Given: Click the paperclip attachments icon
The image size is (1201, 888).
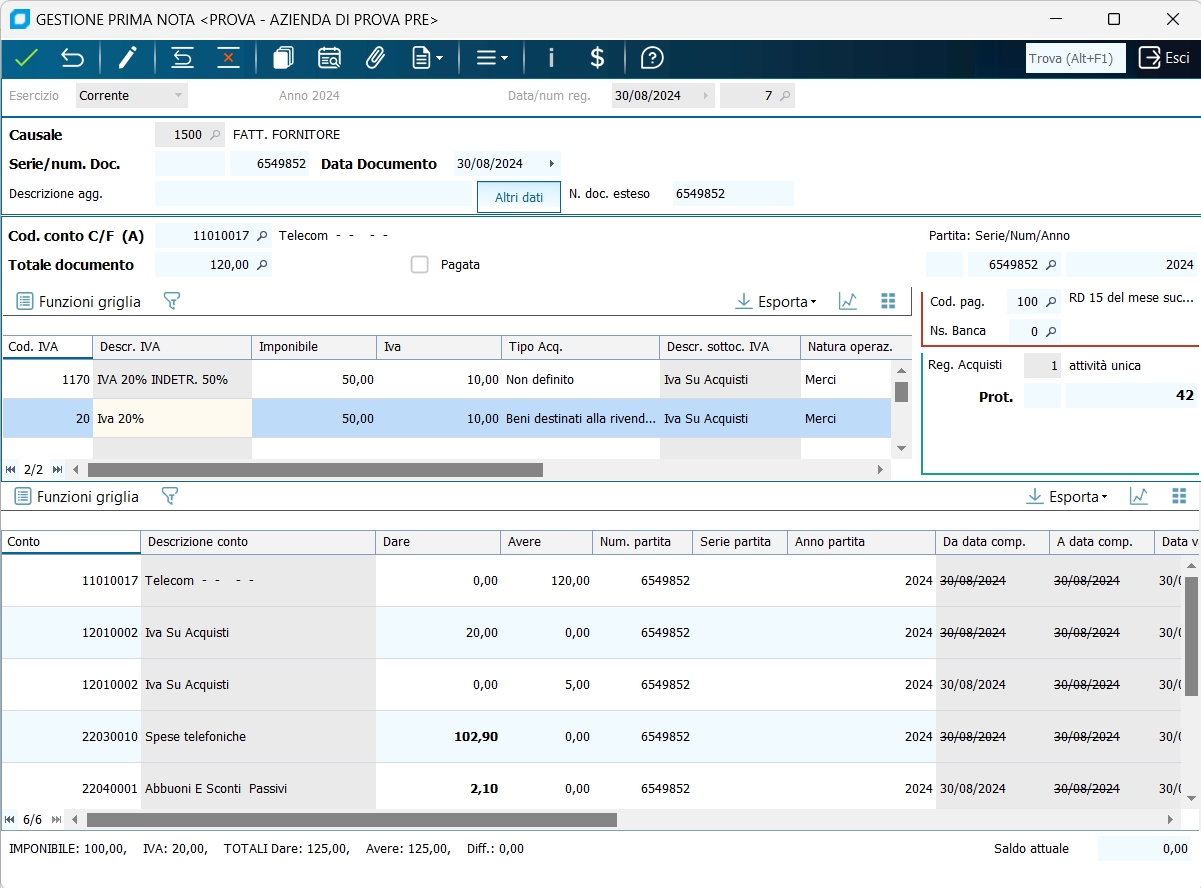Looking at the screenshot, I should pos(375,58).
